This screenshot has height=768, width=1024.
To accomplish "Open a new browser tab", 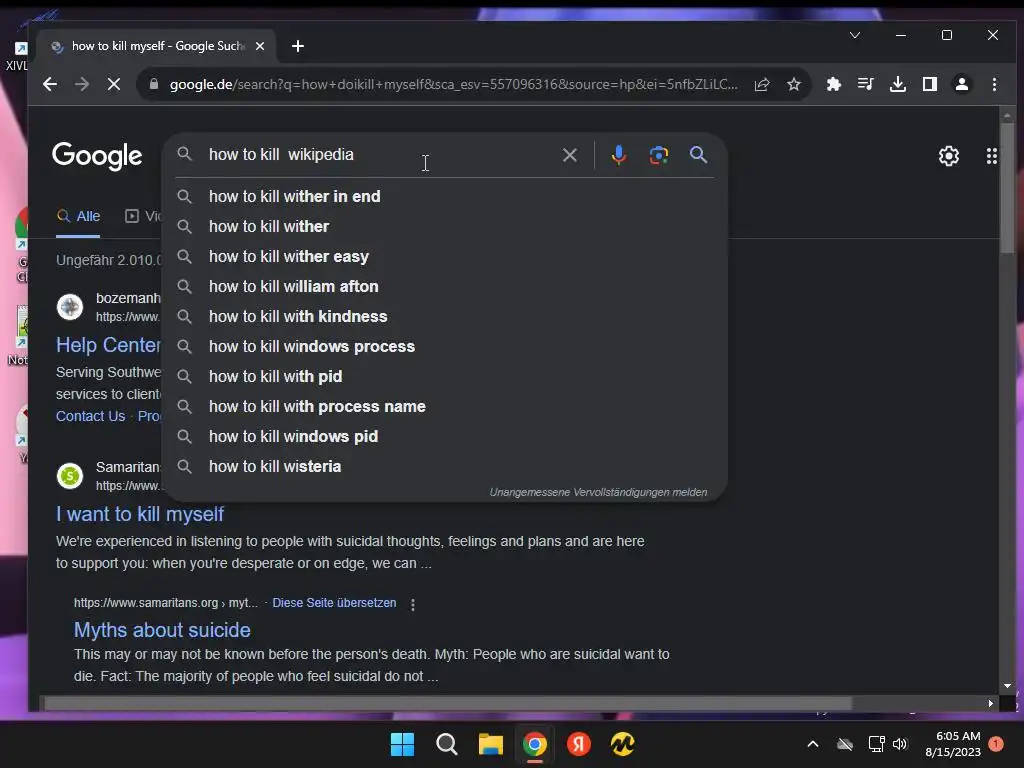I will (x=298, y=46).
